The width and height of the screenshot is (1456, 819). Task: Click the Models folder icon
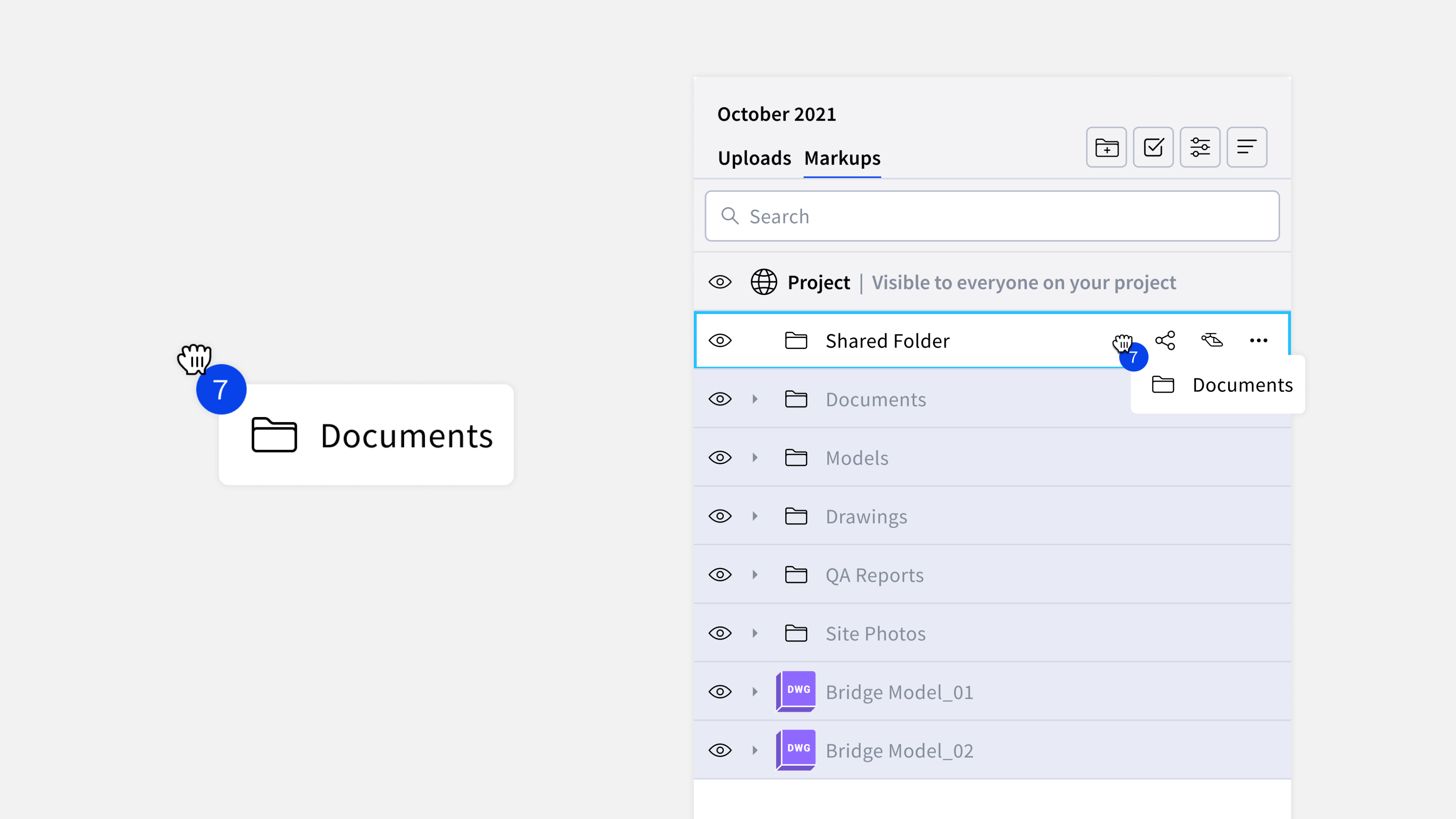click(796, 458)
